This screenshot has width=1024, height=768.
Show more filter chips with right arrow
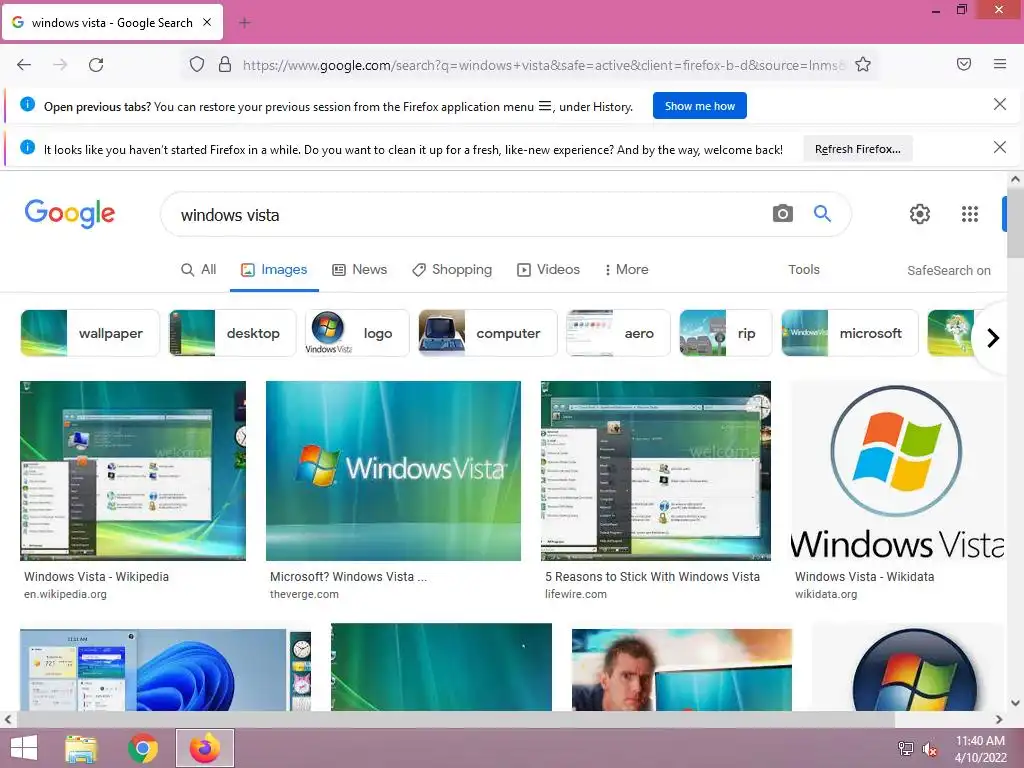(993, 338)
